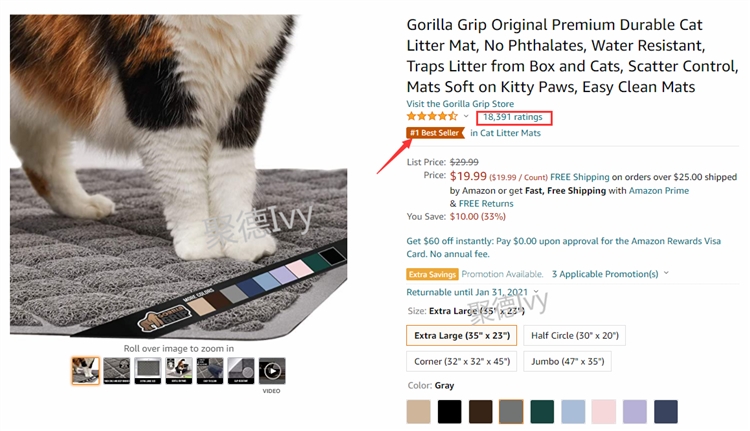750x431 pixels.
Task: Select the Corner (32" x 32" x 45") option
Action: click(462, 361)
